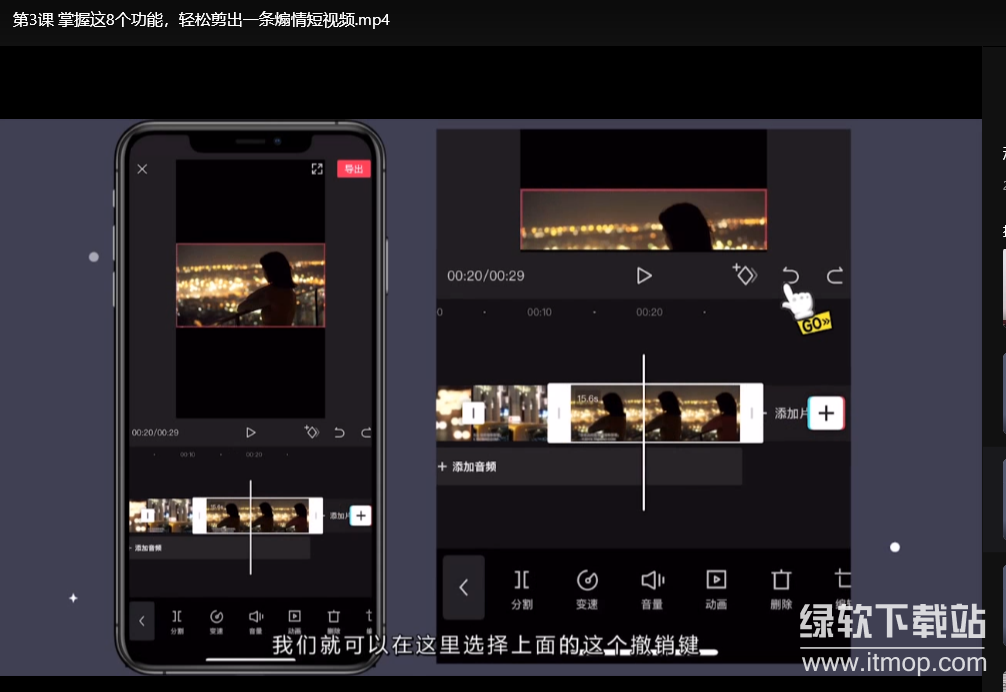Click the transition marker between clips in the enlarged timeline
Image resolution: width=1006 pixels, height=692 pixels.
pyautogui.click(x=474, y=413)
